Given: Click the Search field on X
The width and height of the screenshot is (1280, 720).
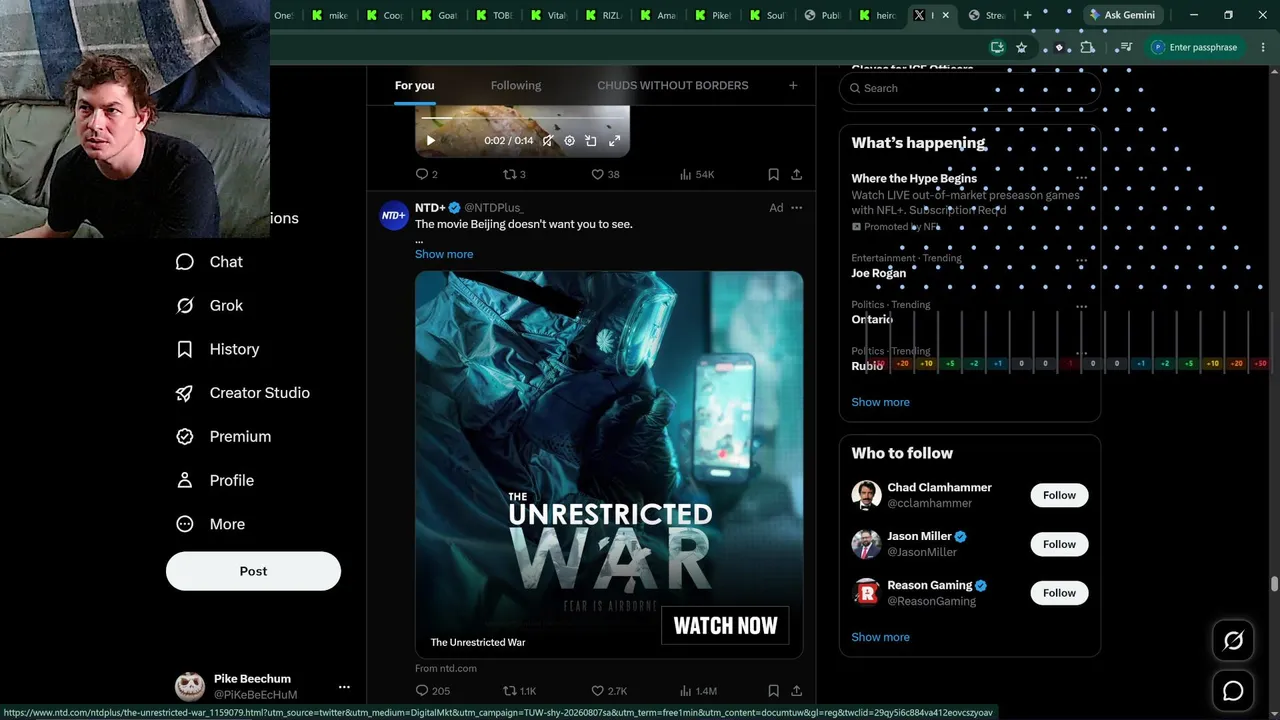Looking at the screenshot, I should [x=970, y=88].
